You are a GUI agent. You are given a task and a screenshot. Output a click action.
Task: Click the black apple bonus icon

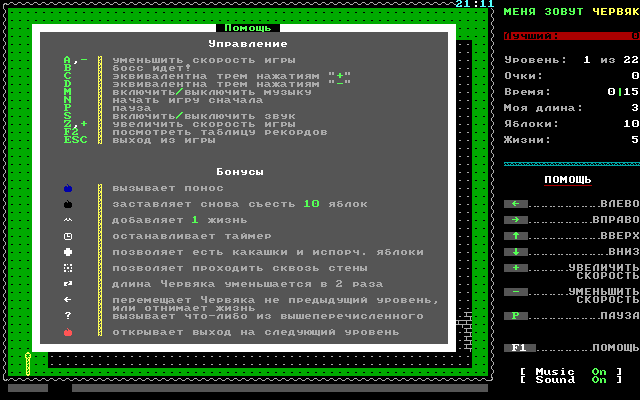point(68,204)
